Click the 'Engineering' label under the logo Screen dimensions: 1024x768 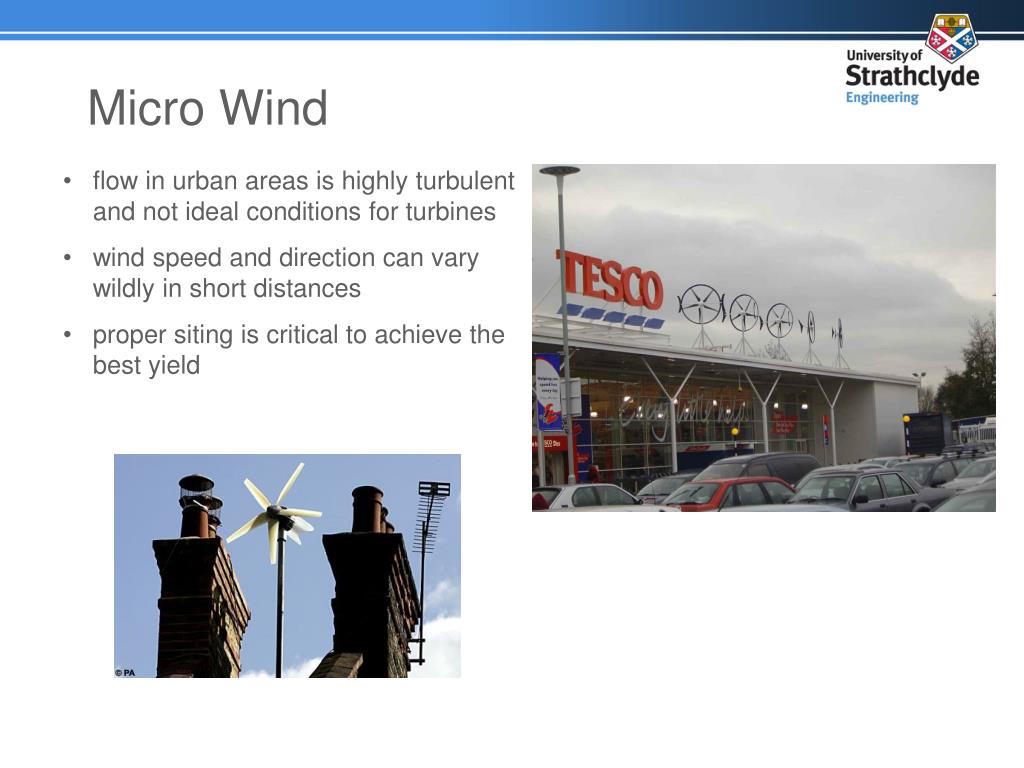point(882,97)
